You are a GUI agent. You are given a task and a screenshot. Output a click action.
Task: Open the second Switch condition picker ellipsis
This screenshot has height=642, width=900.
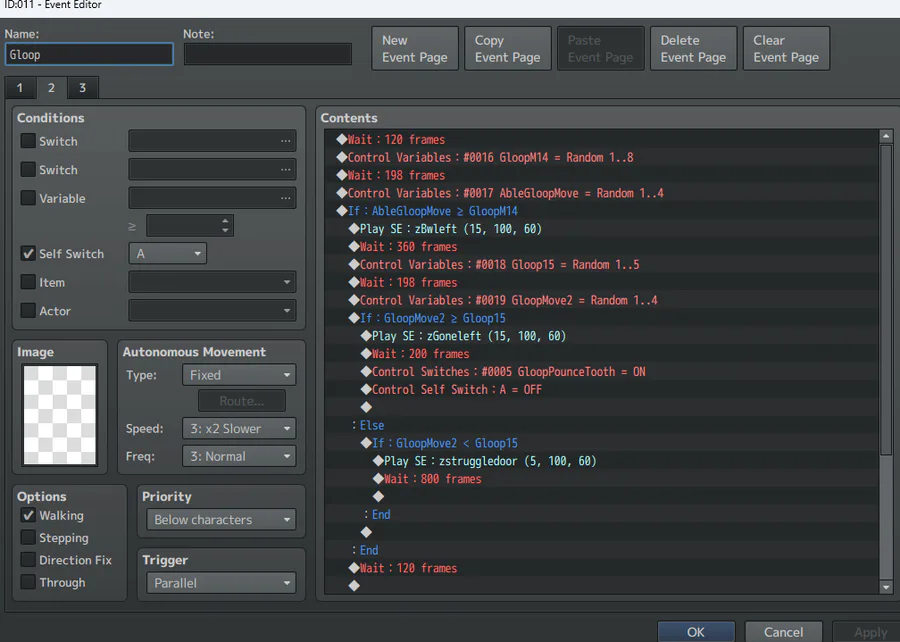pos(285,170)
